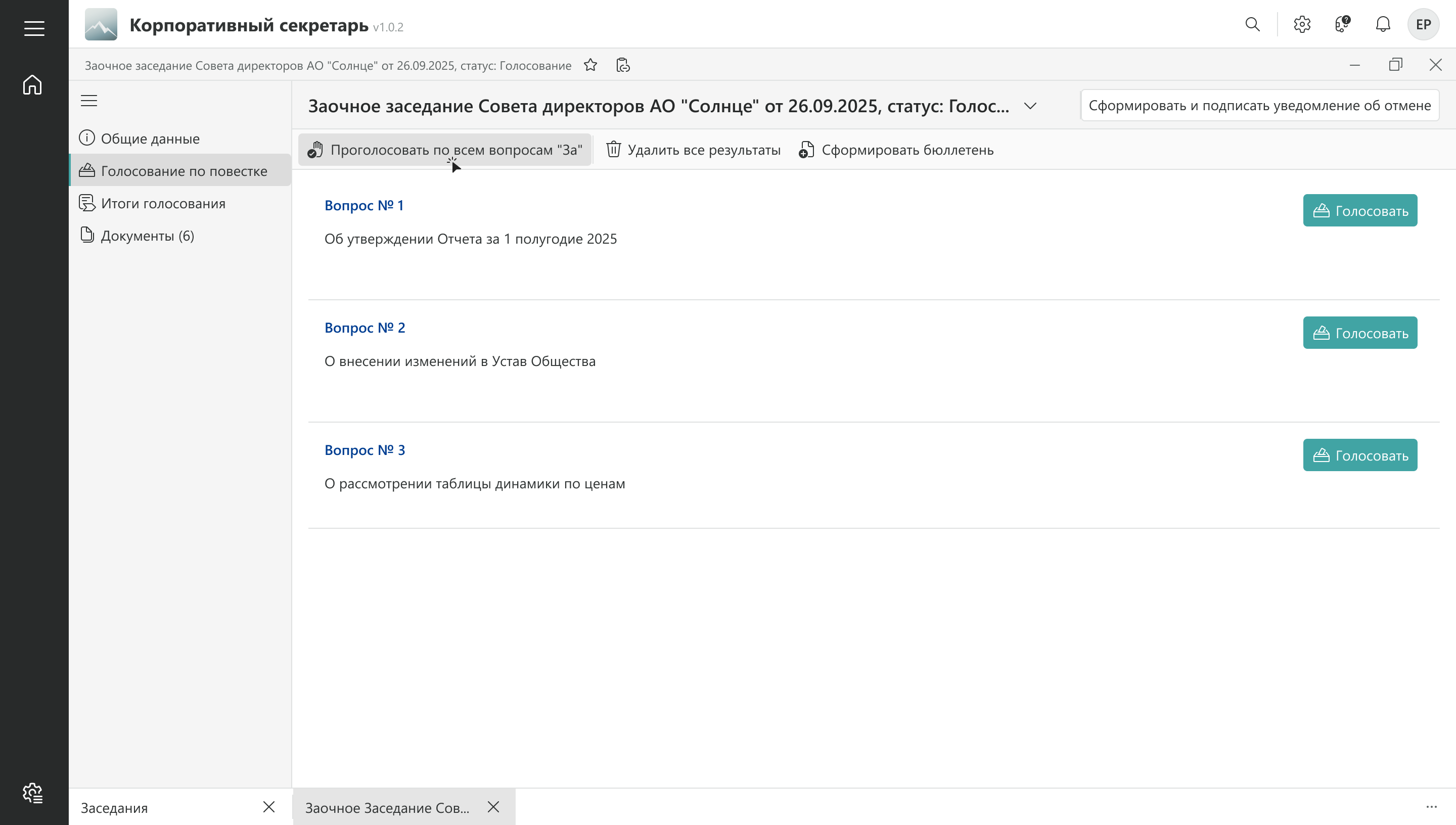Expand the meeting title dropdown chevron

1030,106
